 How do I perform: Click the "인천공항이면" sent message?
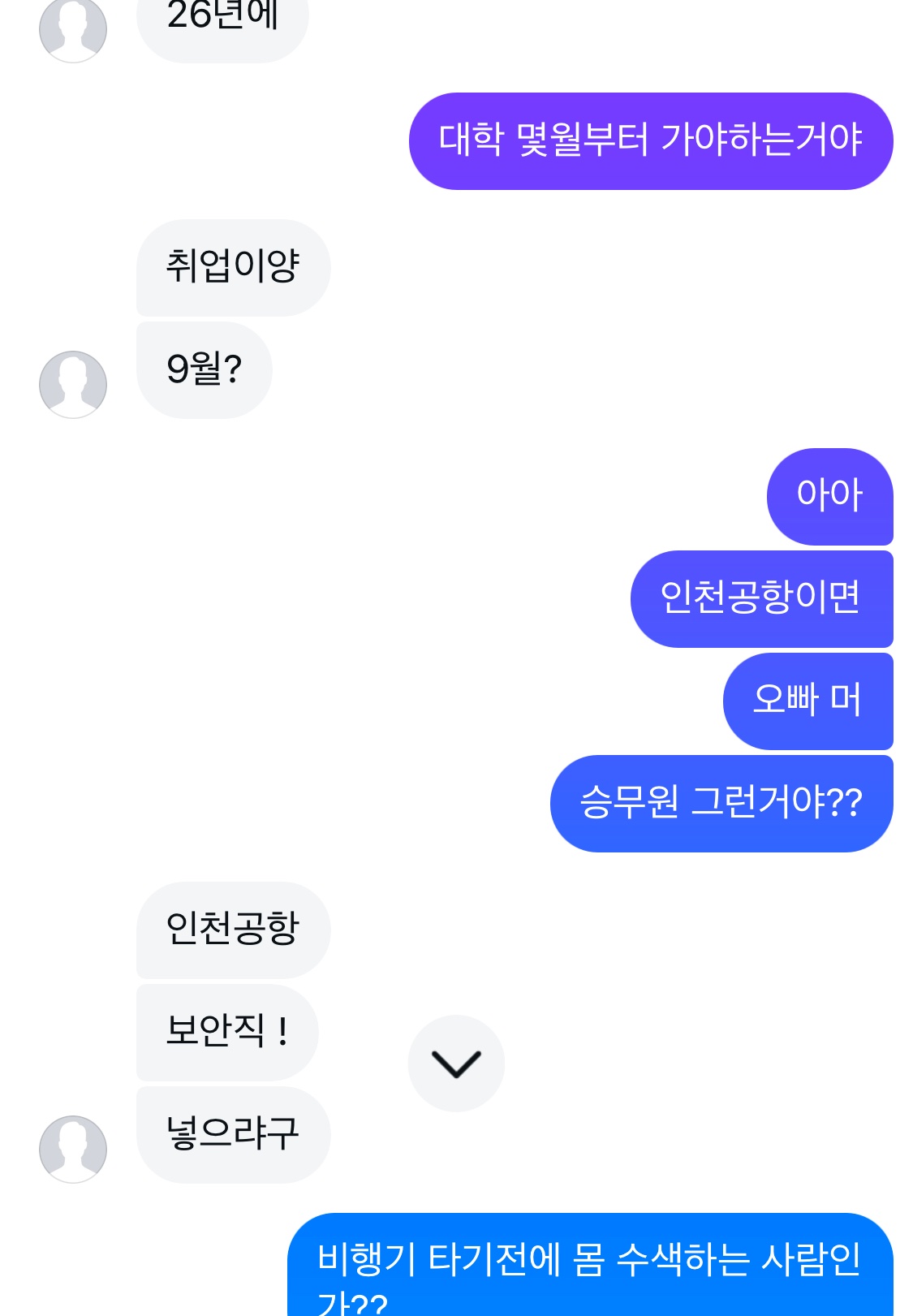760,598
